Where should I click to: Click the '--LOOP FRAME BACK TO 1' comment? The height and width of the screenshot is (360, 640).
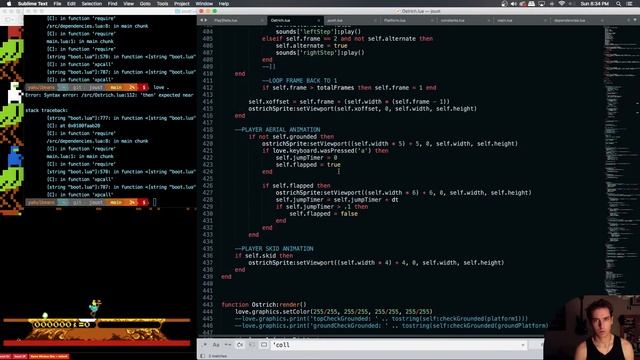click(x=300, y=81)
